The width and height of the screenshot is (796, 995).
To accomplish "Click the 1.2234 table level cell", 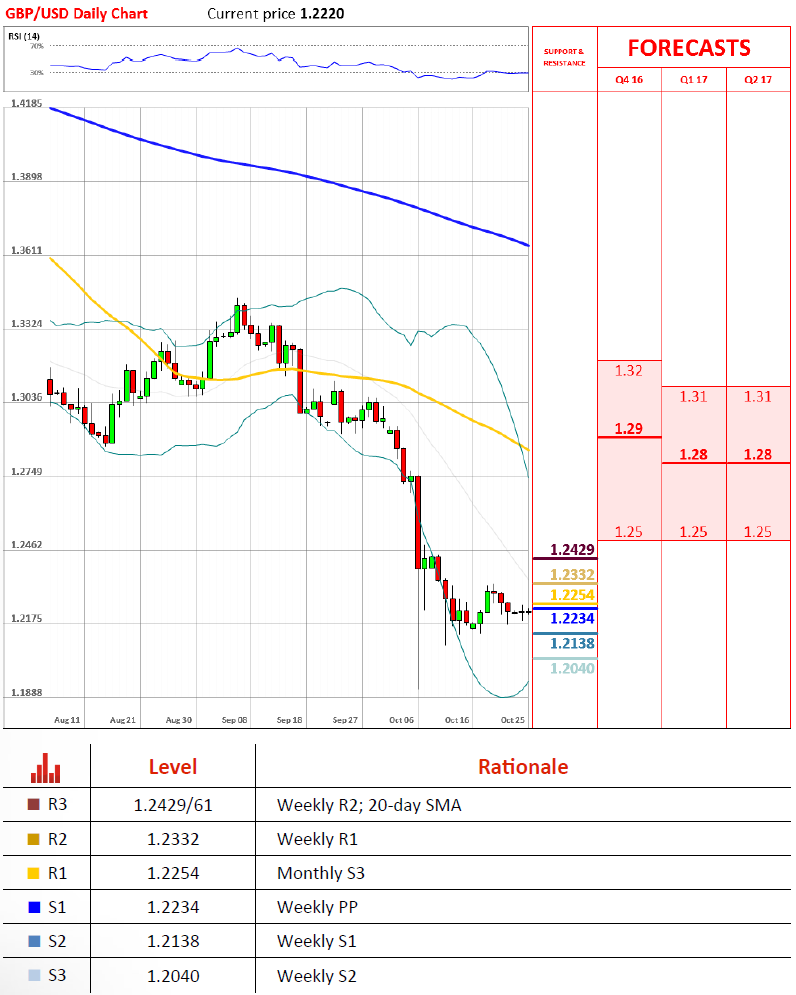I will pyautogui.click(x=173, y=907).
